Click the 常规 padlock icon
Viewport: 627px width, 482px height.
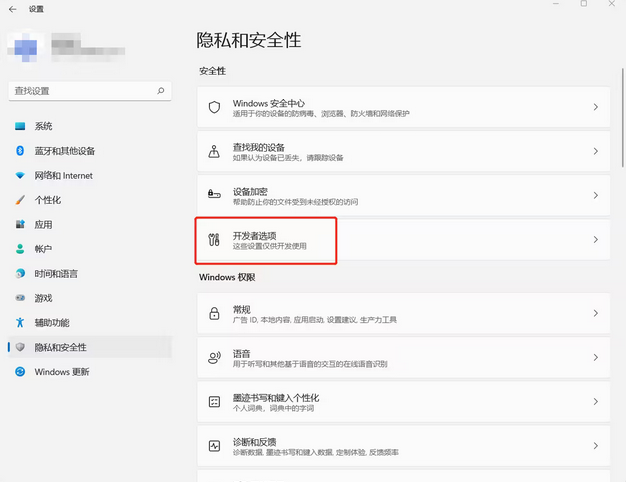click(214, 313)
